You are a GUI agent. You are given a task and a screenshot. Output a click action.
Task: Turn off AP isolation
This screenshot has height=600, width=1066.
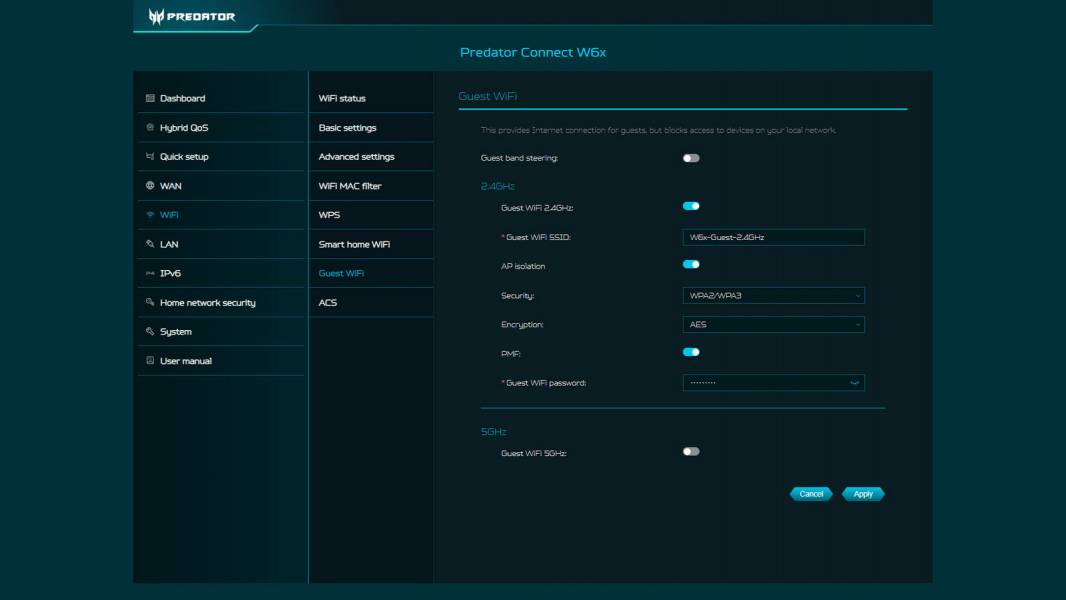(689, 266)
